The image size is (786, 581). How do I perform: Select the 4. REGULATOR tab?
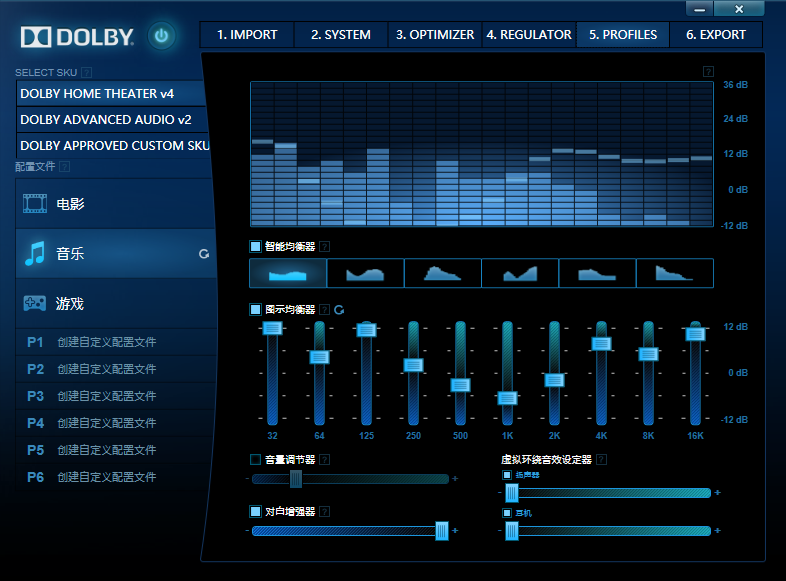click(x=529, y=35)
